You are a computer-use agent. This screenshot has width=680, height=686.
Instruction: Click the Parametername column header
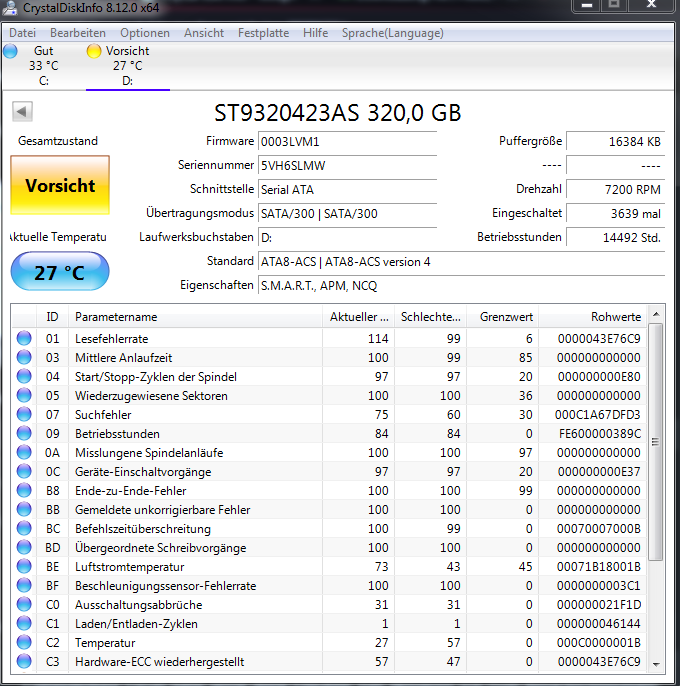[195, 317]
